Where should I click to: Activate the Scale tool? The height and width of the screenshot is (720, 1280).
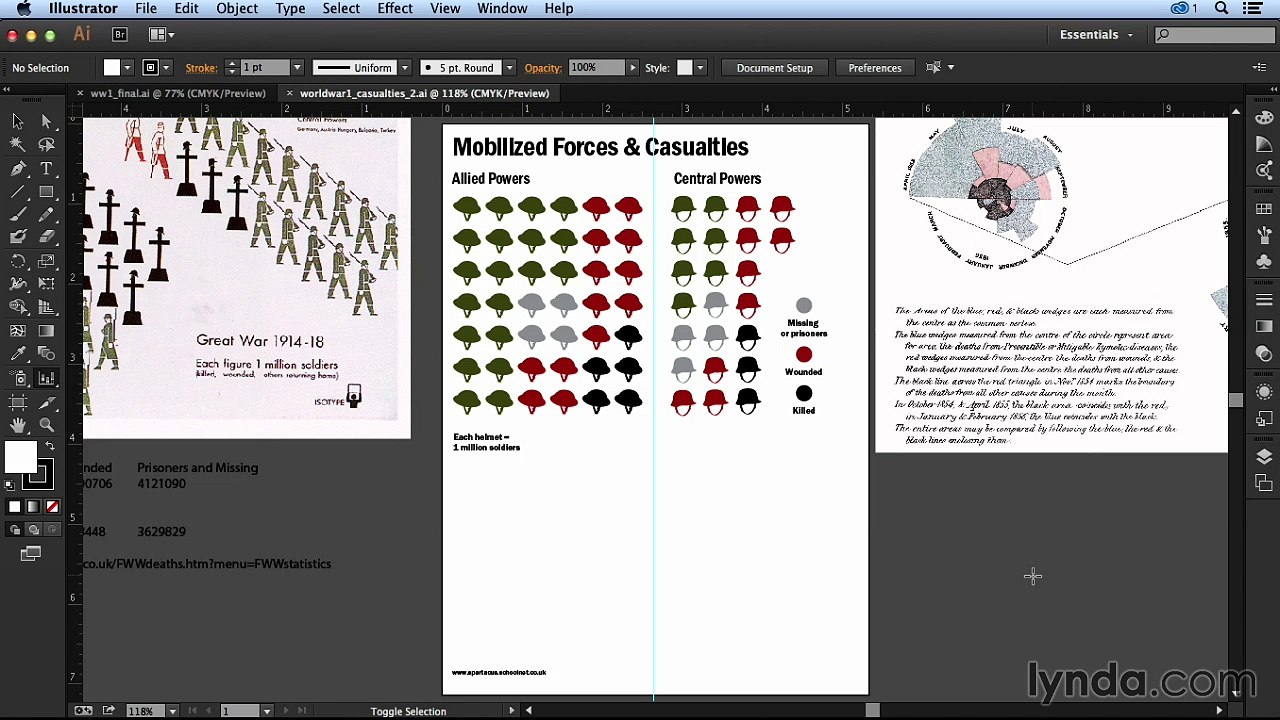point(46,261)
